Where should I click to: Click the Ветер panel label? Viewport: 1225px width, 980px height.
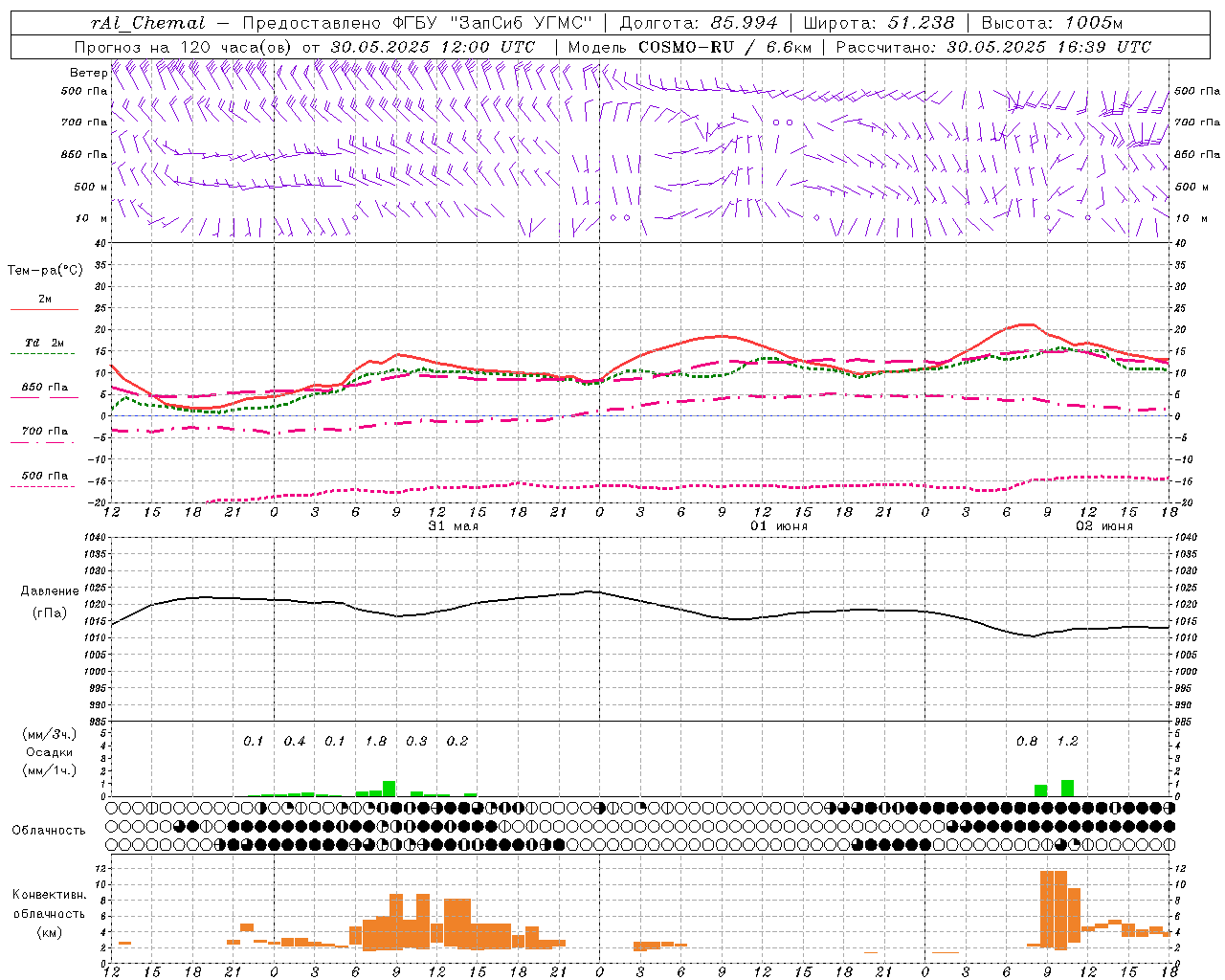88,73
